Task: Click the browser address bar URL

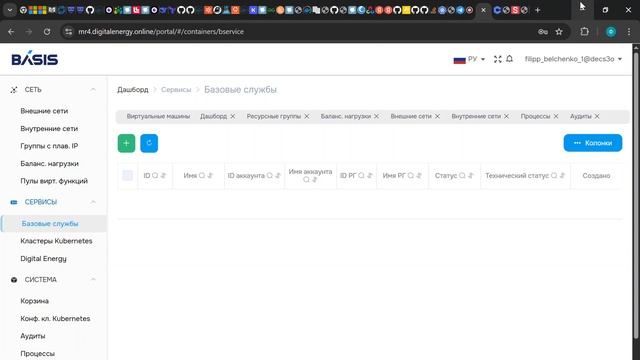Action: (x=161, y=32)
